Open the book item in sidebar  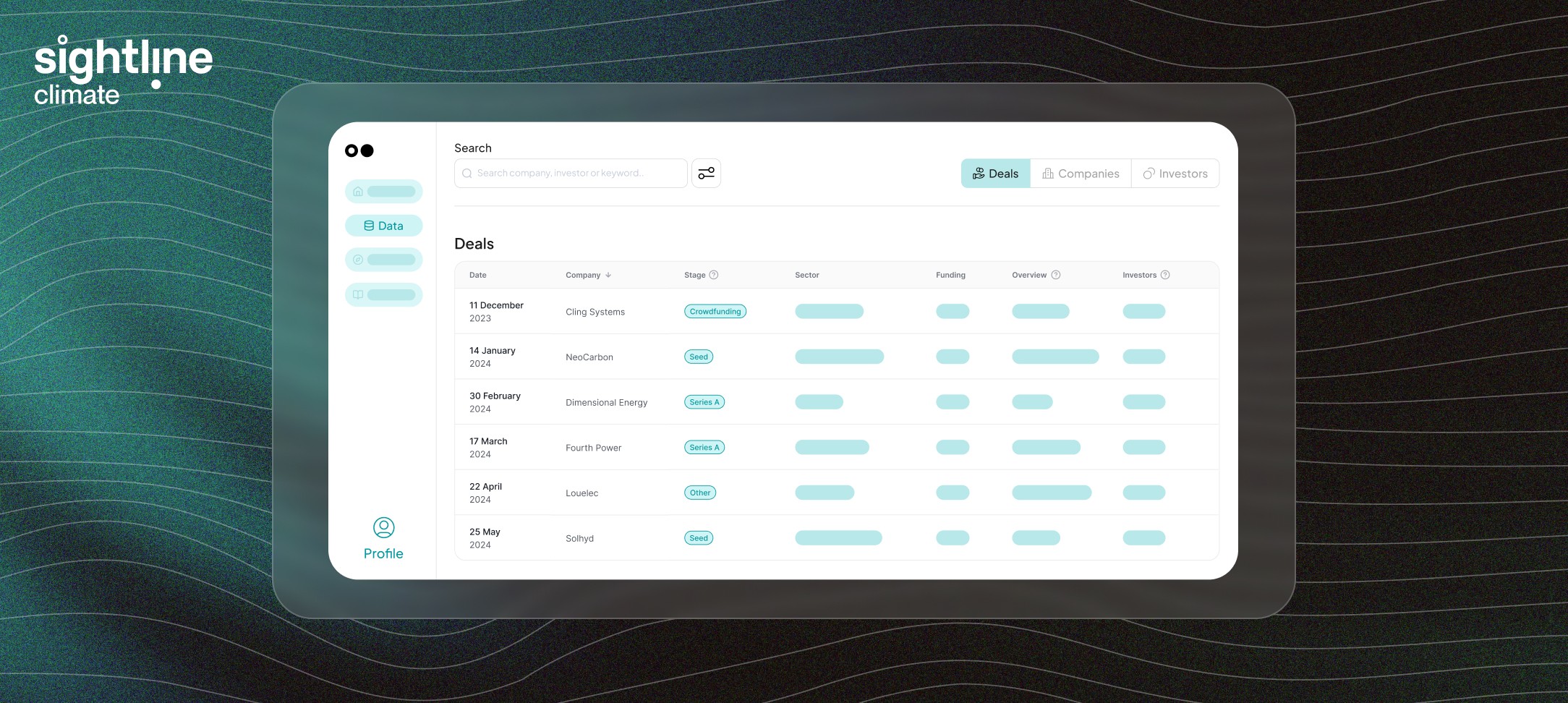(383, 294)
